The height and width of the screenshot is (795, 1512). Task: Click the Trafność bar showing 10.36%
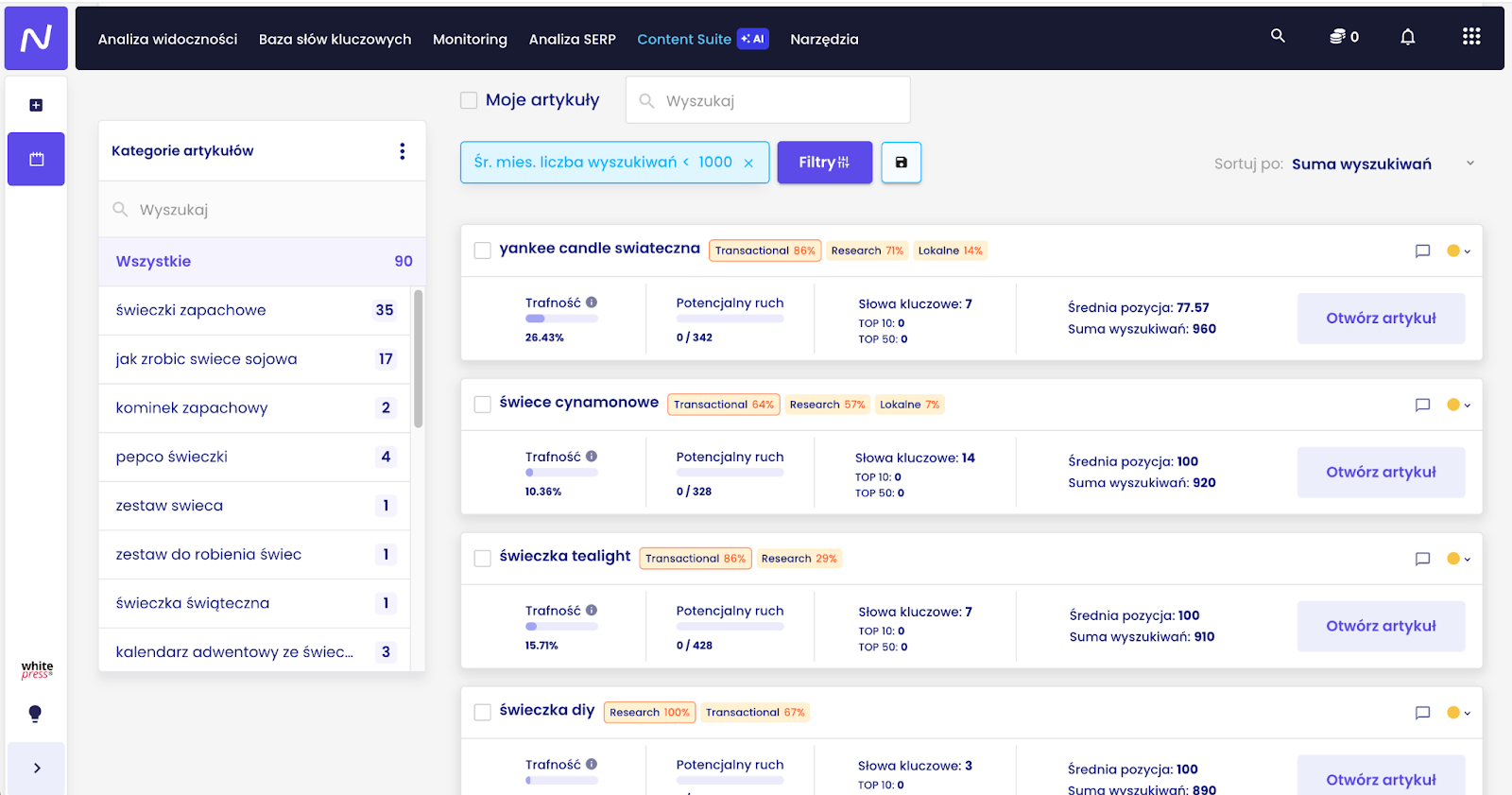(561, 473)
